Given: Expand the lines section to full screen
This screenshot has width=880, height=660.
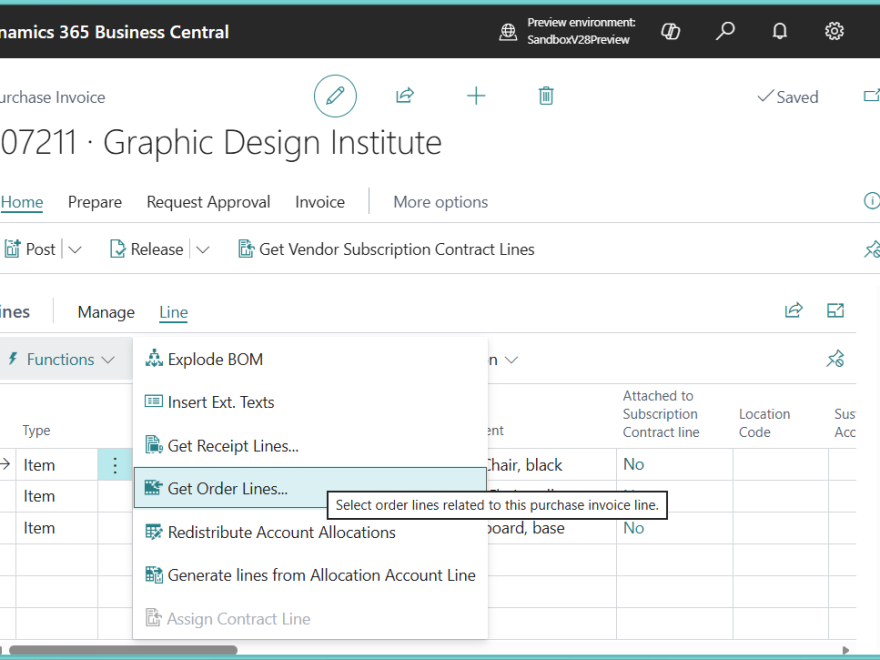Looking at the screenshot, I should (x=836, y=311).
